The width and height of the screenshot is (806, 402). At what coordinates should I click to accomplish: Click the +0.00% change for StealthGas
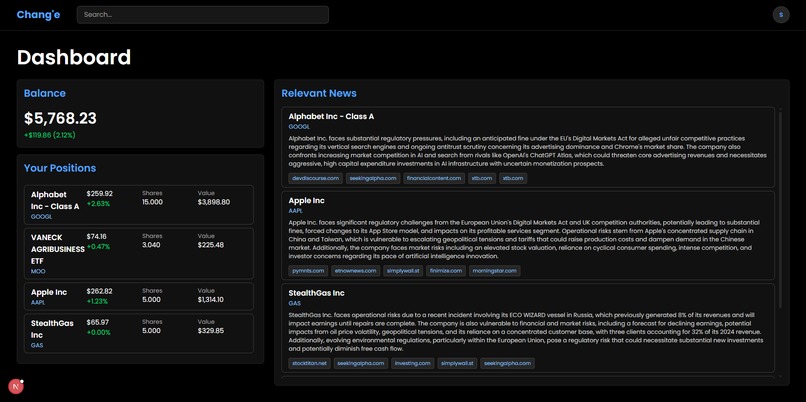(99, 333)
